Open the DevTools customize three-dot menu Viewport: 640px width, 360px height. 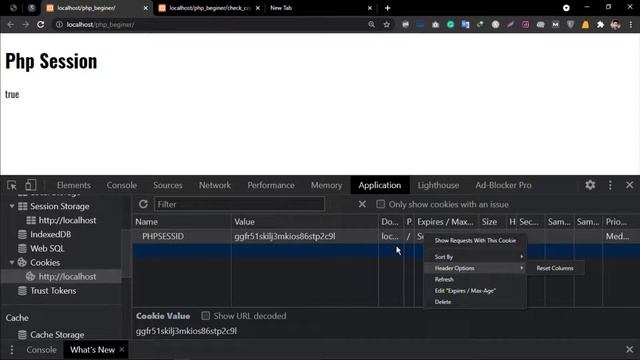pyautogui.click(x=610, y=185)
